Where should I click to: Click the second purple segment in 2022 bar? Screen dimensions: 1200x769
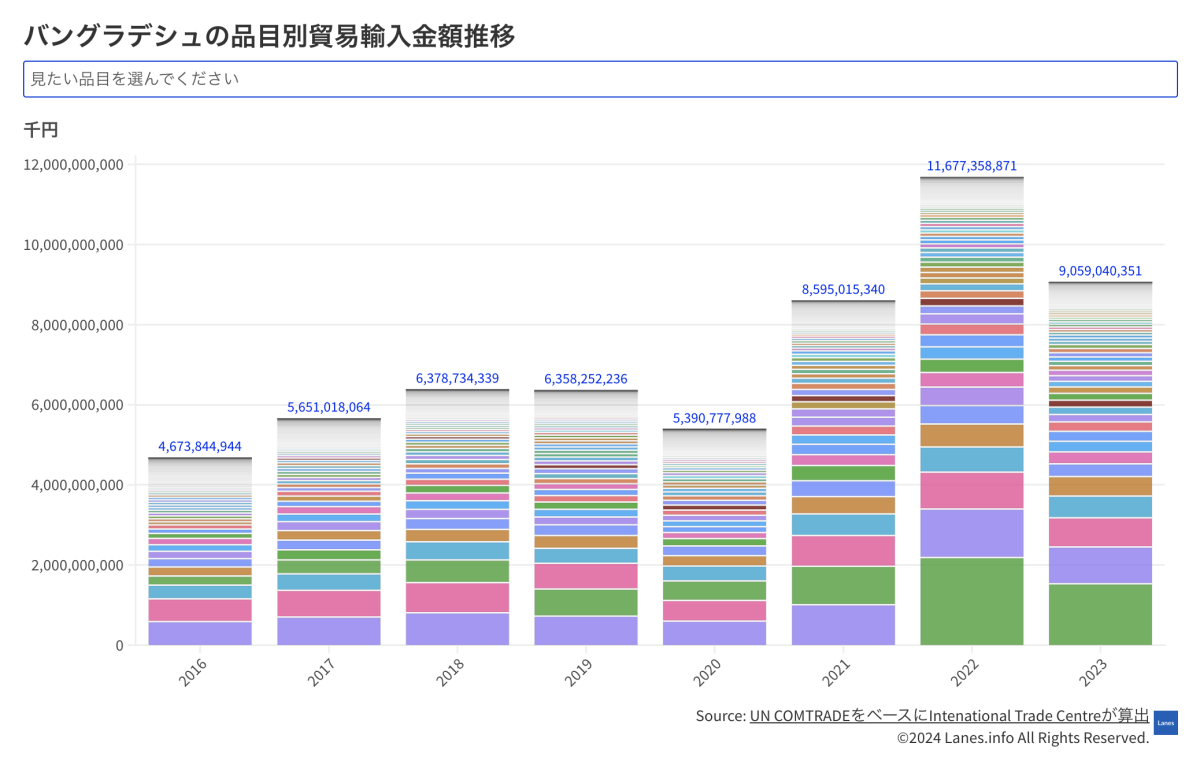click(972, 533)
